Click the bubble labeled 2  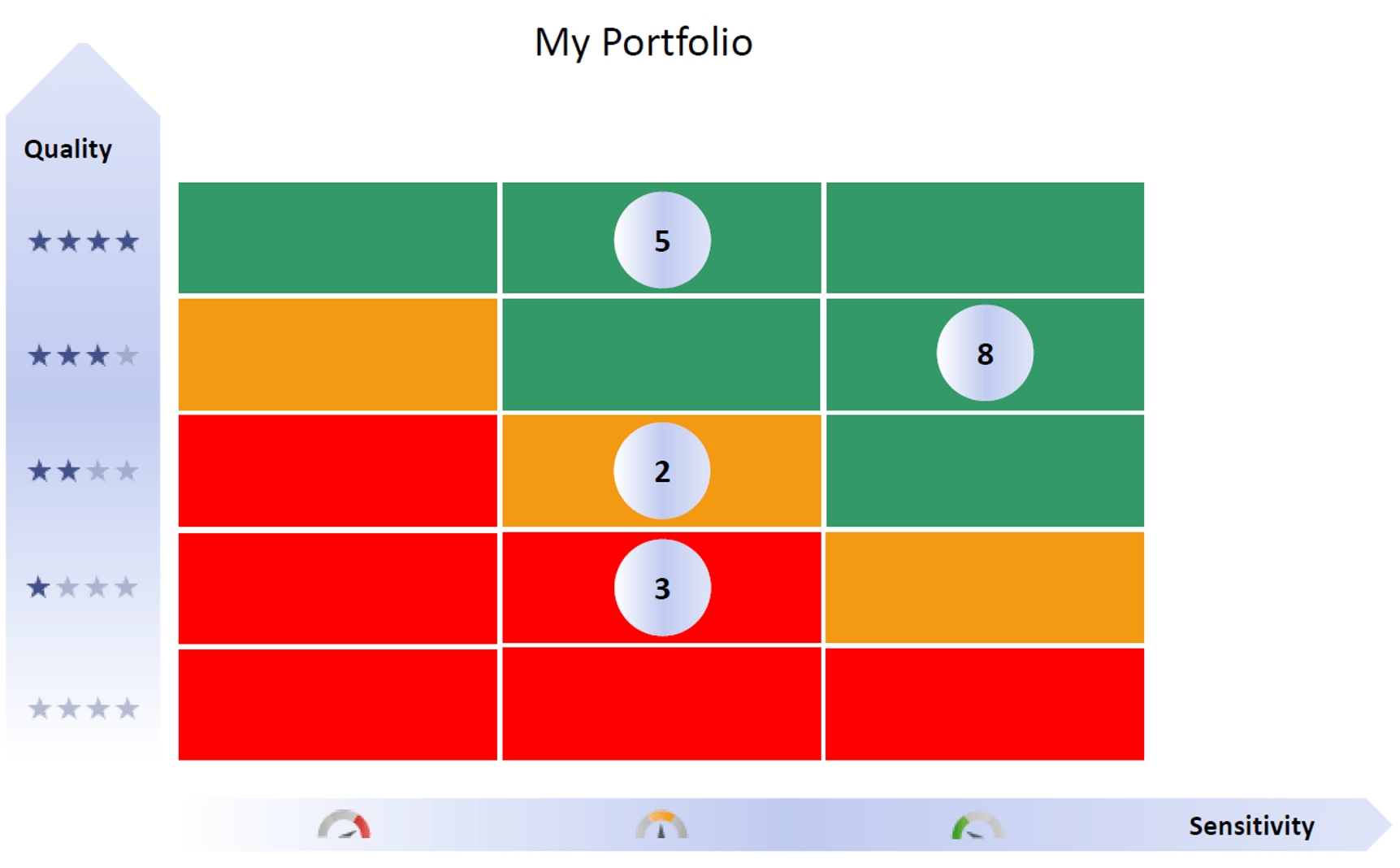661,471
